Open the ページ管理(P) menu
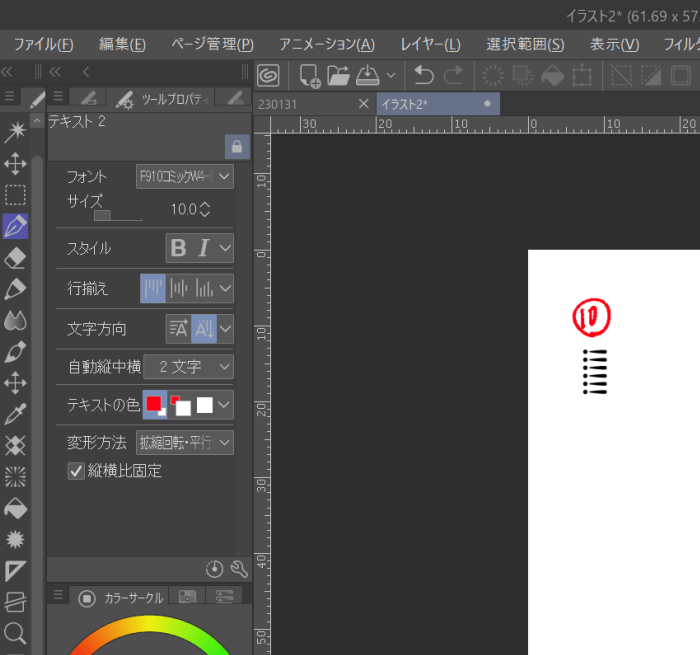Screen dimensions: 700x655 coord(212,44)
